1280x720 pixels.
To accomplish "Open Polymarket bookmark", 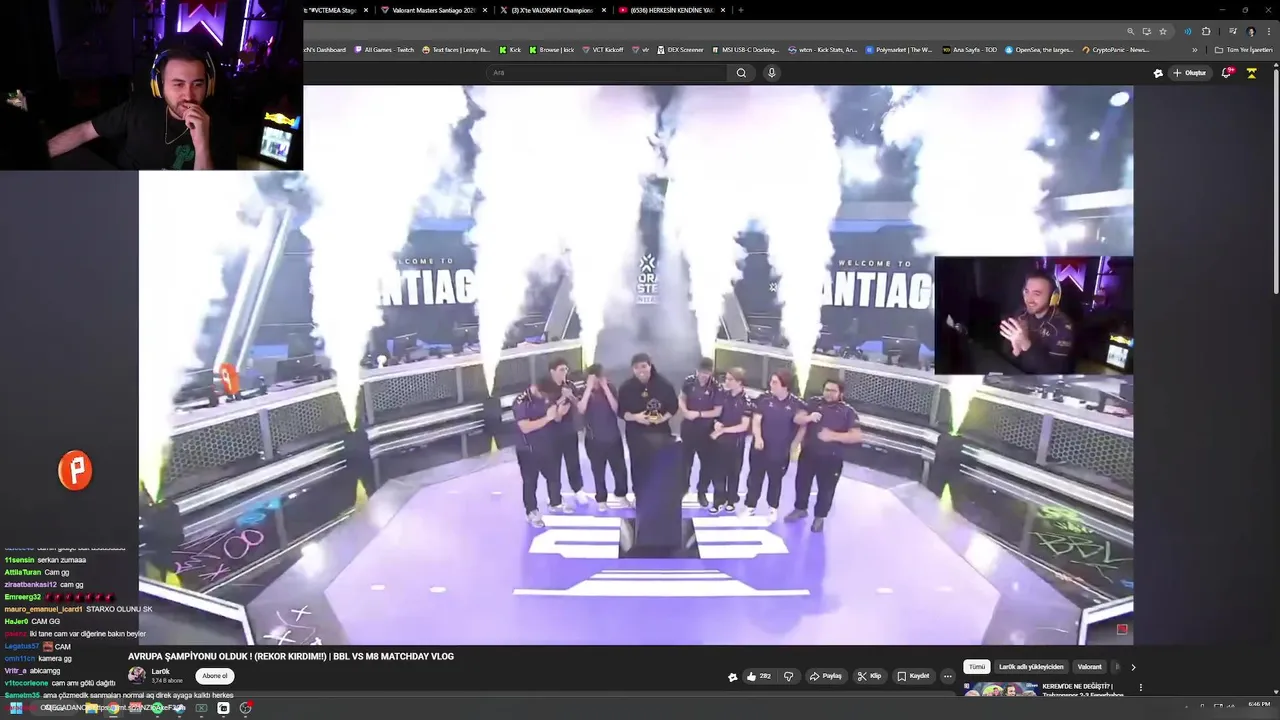I will [x=900, y=49].
